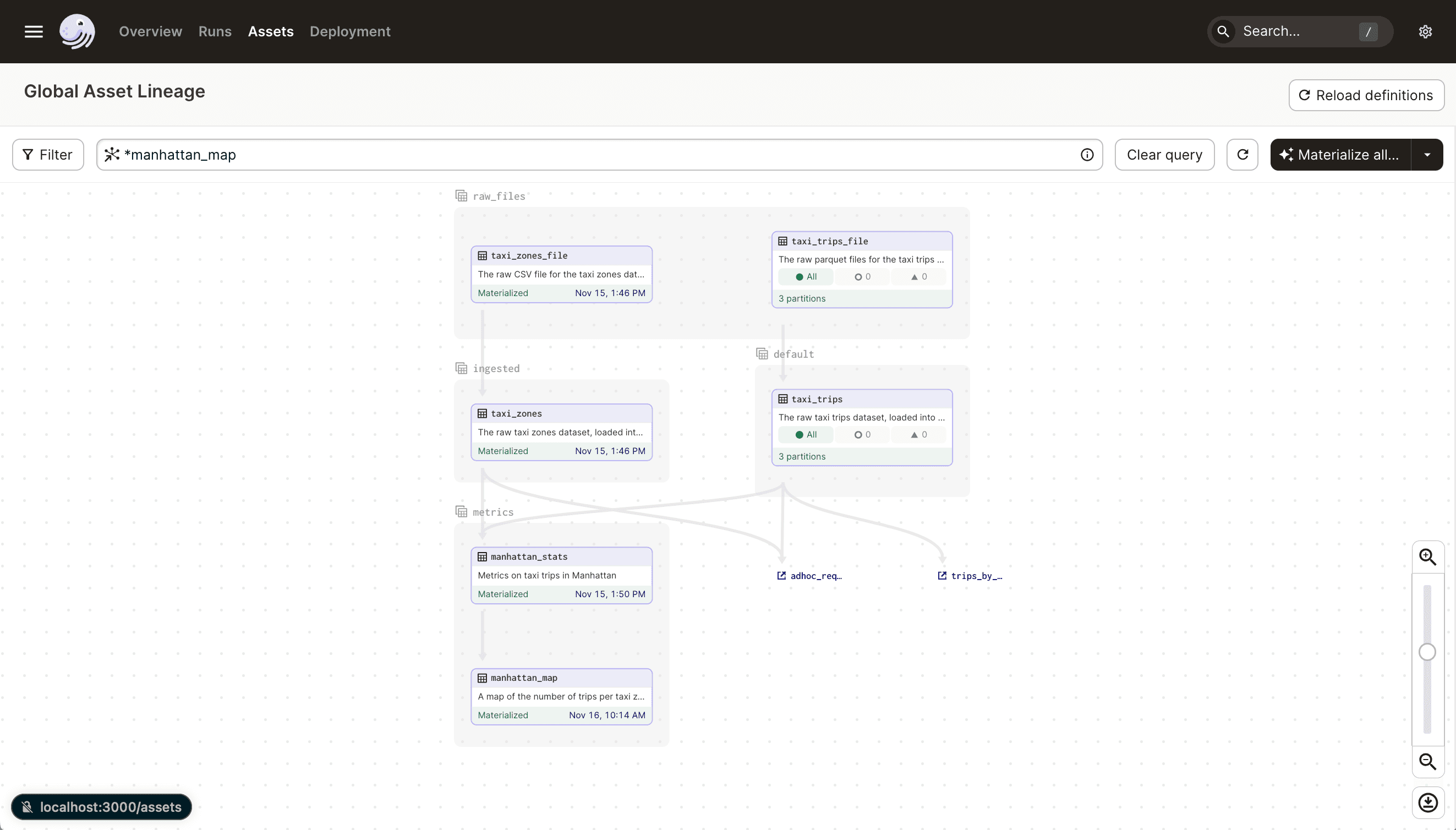The height and width of the screenshot is (830, 1456).
Task: Toggle missing partitions filter on taxi_trips_file
Action: tap(862, 276)
